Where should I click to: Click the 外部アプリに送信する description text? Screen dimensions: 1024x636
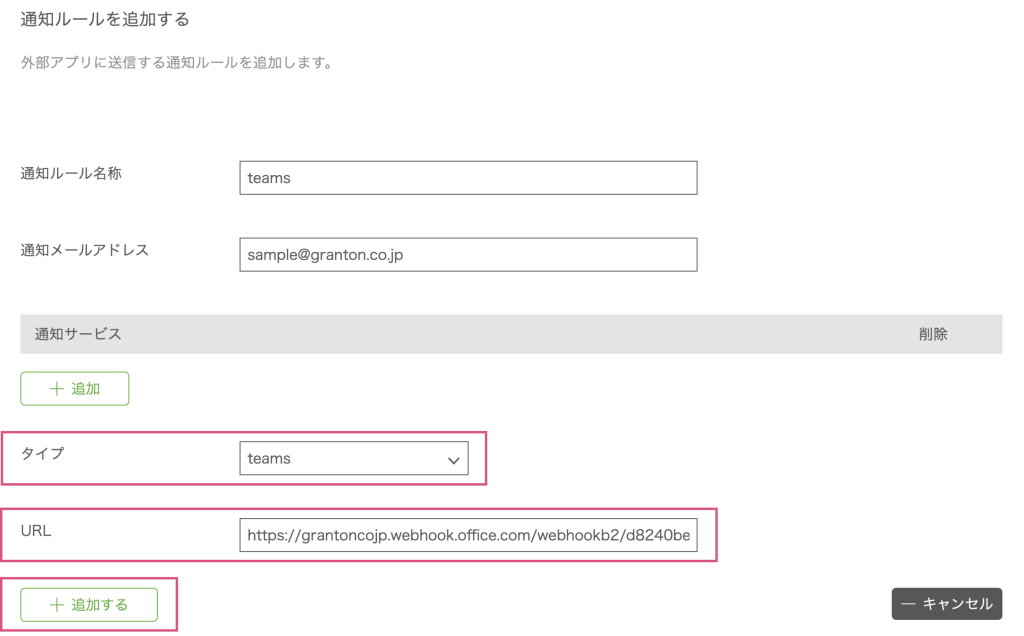(x=176, y=63)
